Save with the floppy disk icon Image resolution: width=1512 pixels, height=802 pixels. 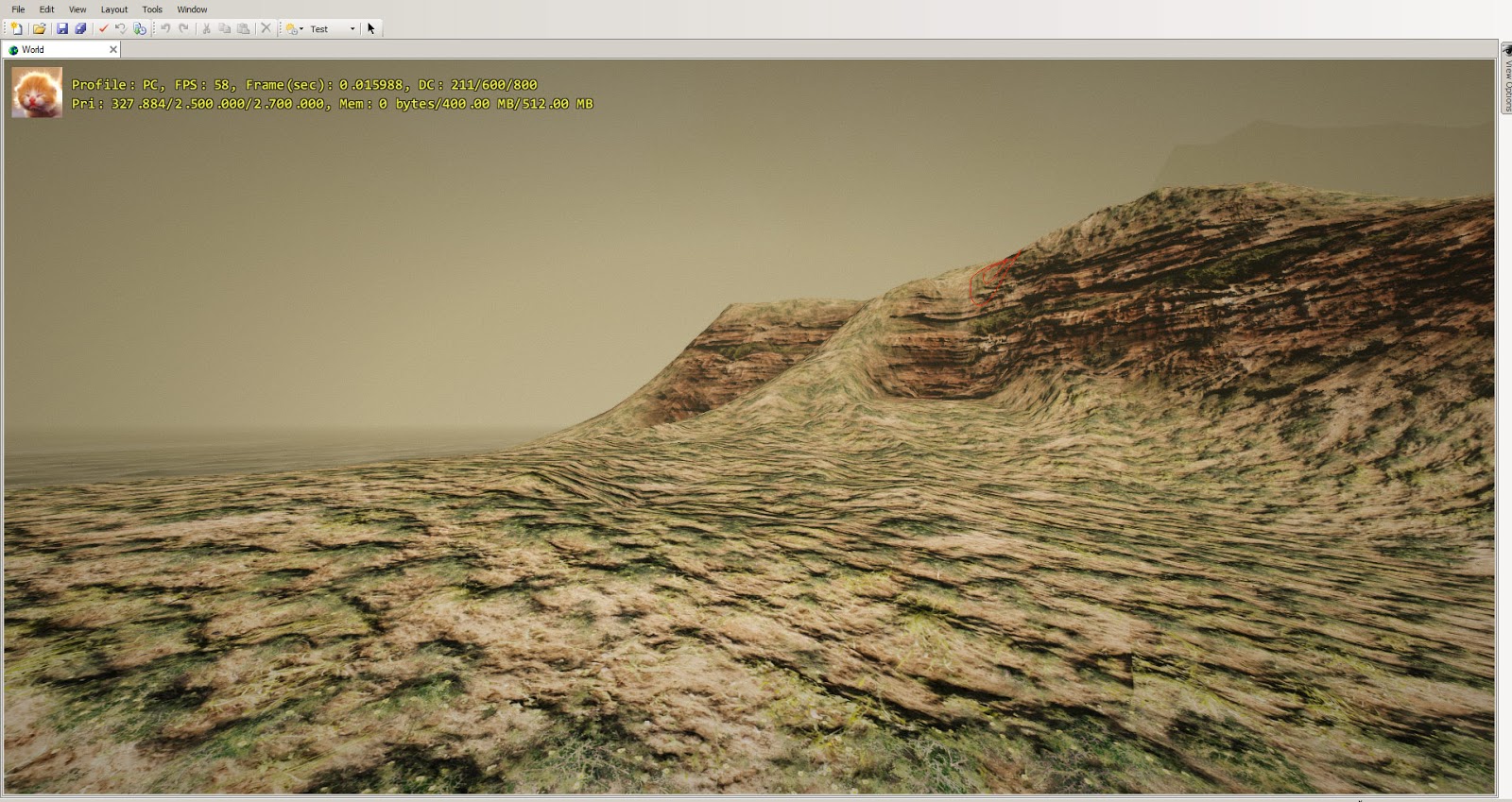[62, 28]
